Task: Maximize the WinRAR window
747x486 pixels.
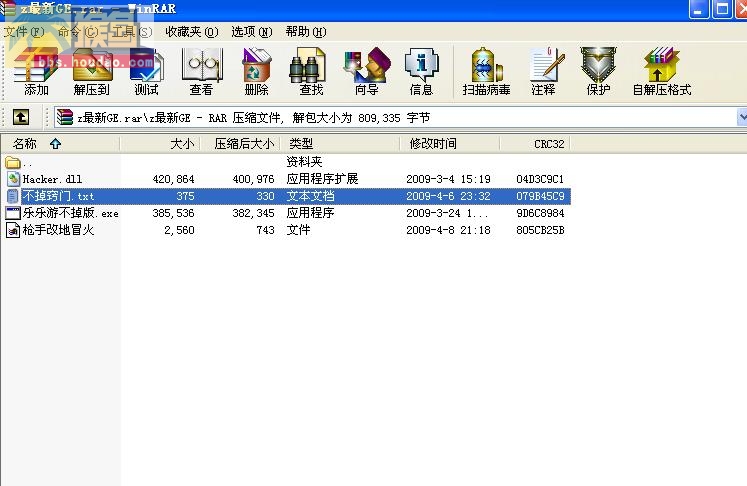Action: pos(722,10)
